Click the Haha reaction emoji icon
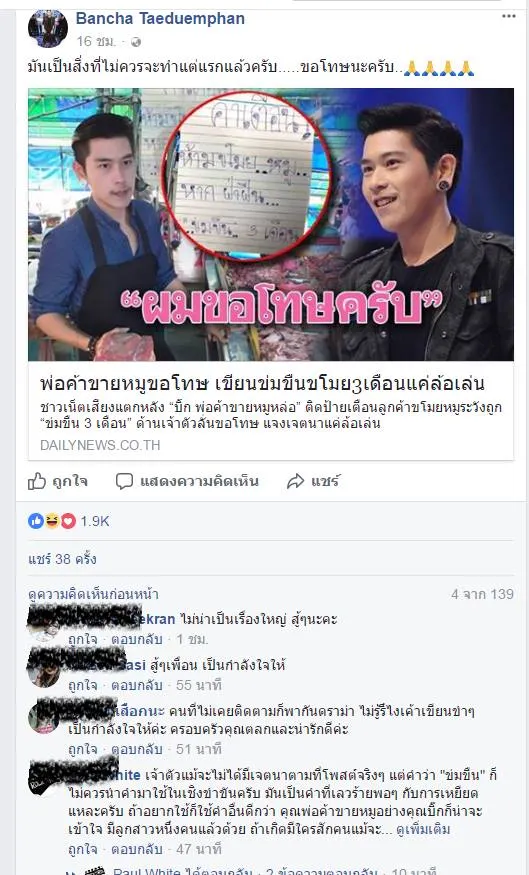This screenshot has width=529, height=875. (x=52, y=521)
